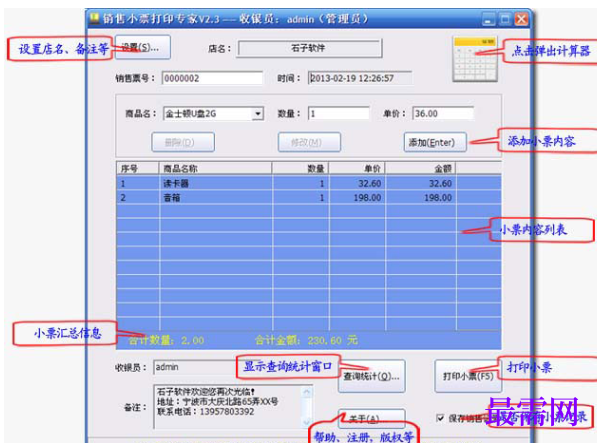597x443 pixels.
Task: Toggle the 保存销售记录 checkbox
Action: click(x=441, y=418)
